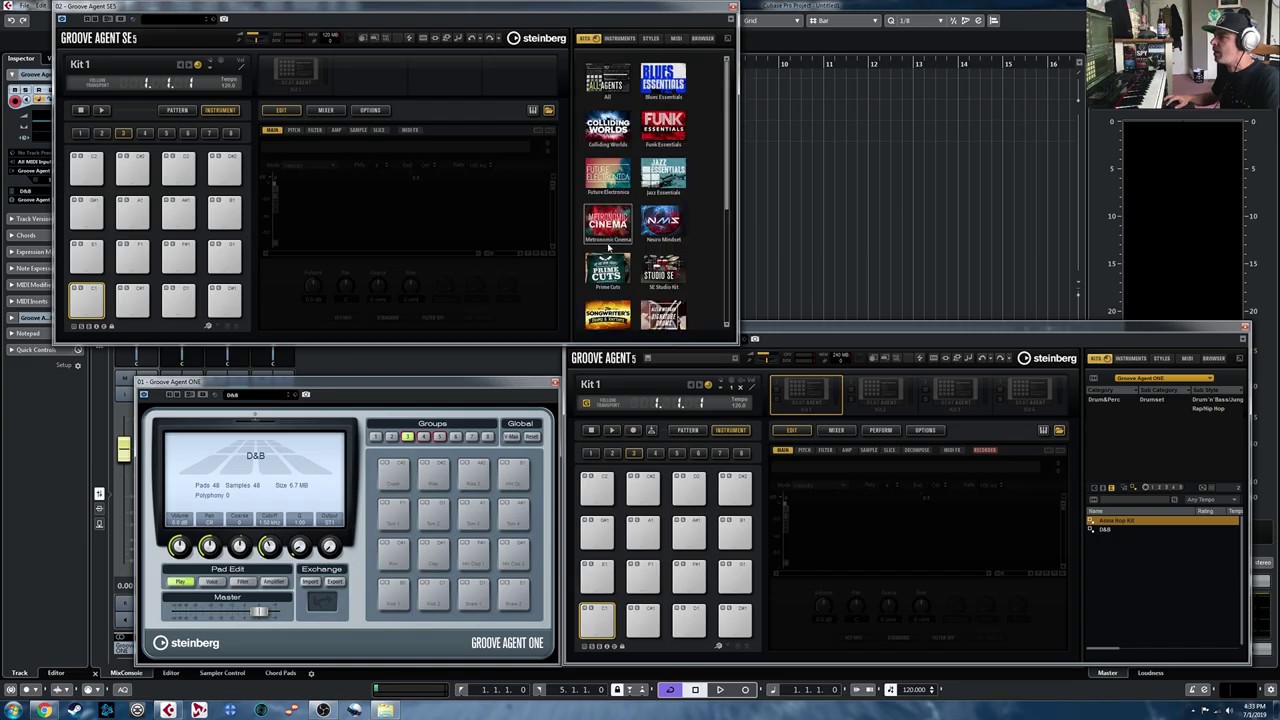
Task: Open the red Recorder tab in Groove Agent 5
Action: [x=985, y=450]
